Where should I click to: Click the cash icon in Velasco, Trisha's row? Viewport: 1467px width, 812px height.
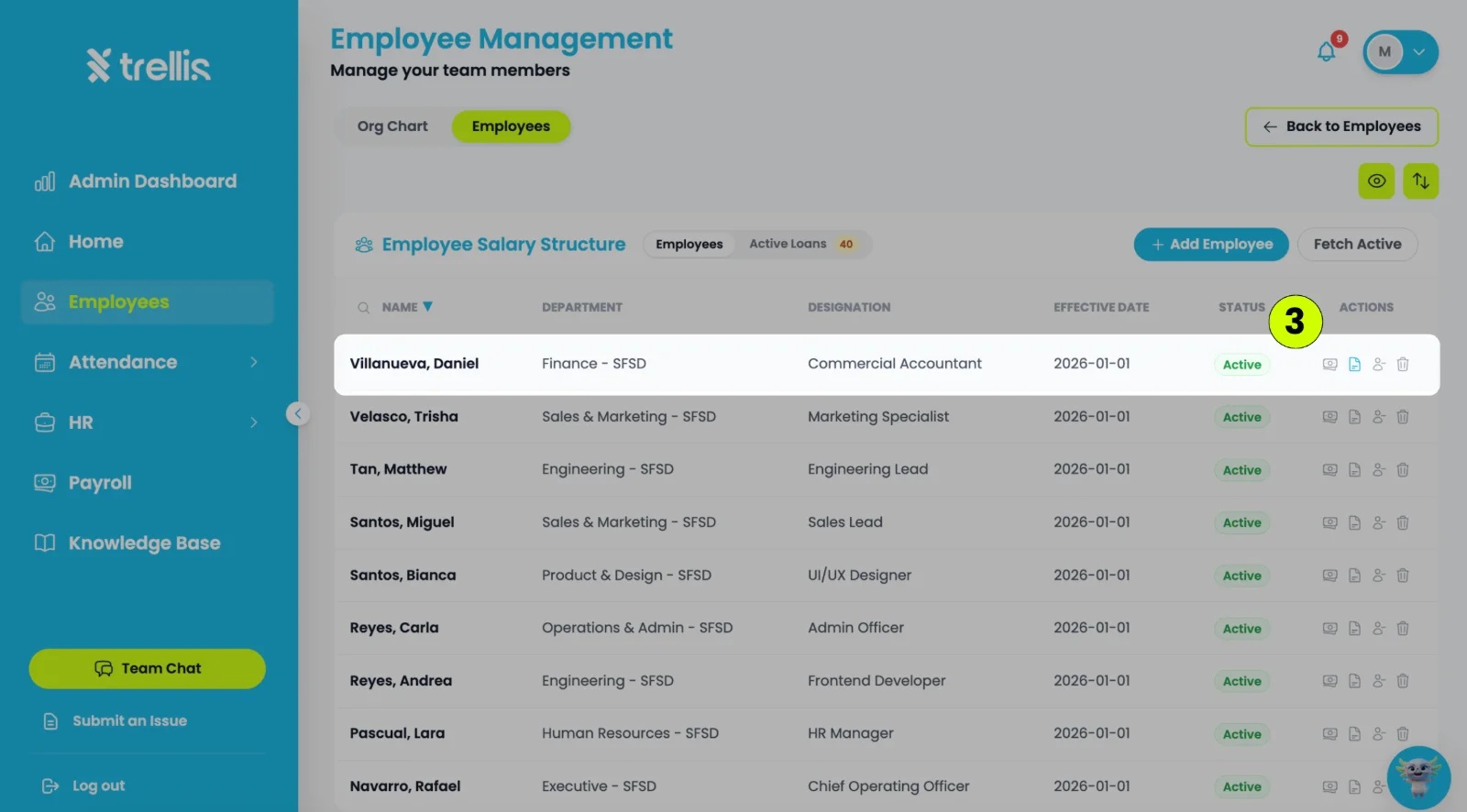(1329, 417)
